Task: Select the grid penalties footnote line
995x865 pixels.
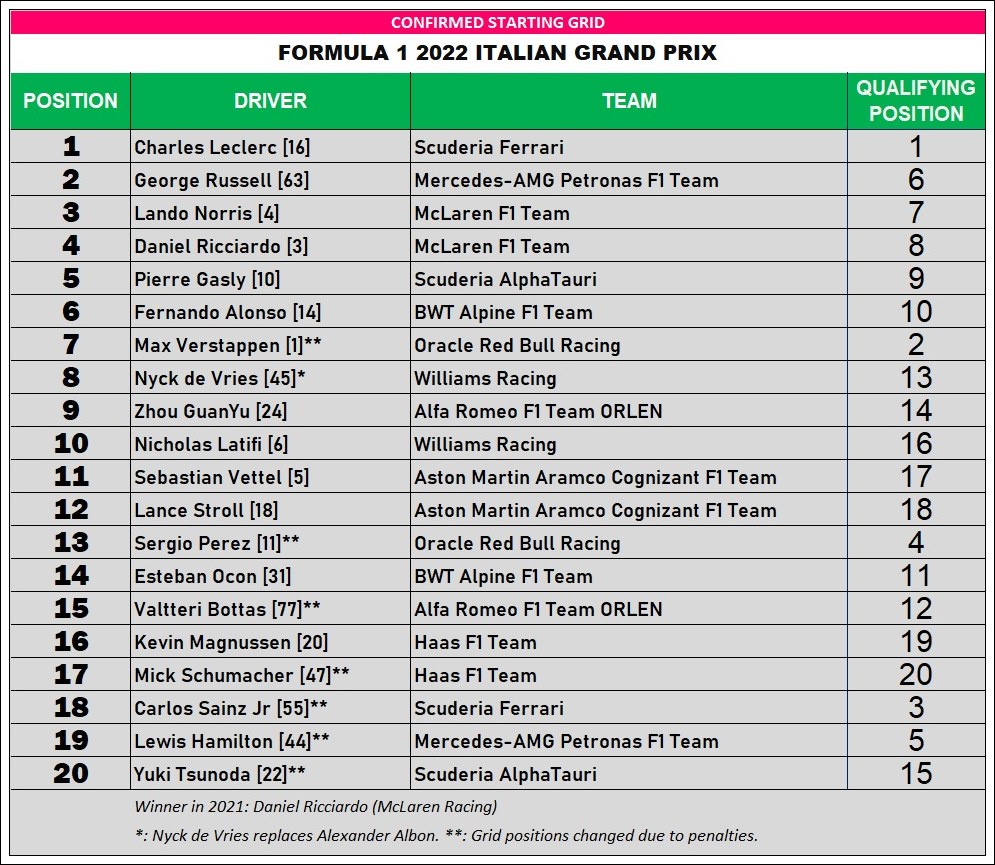Action: 445,836
